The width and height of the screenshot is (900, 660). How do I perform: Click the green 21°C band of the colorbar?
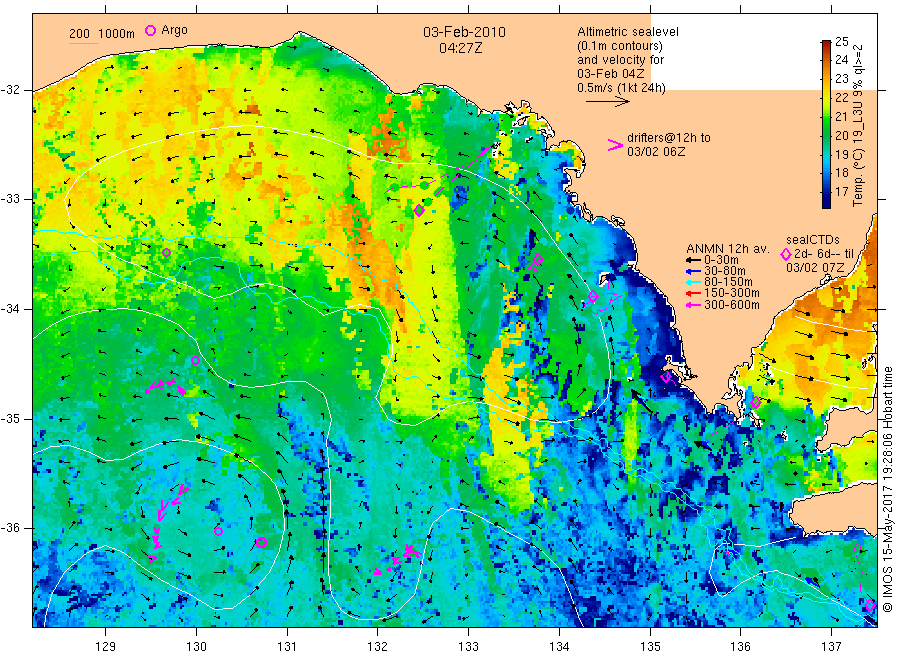(826, 117)
